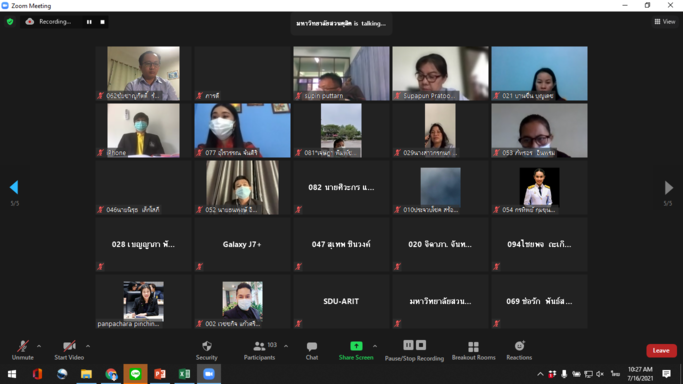Click the Zoom taskbar icon
This screenshot has width=683, height=384.
click(209, 374)
